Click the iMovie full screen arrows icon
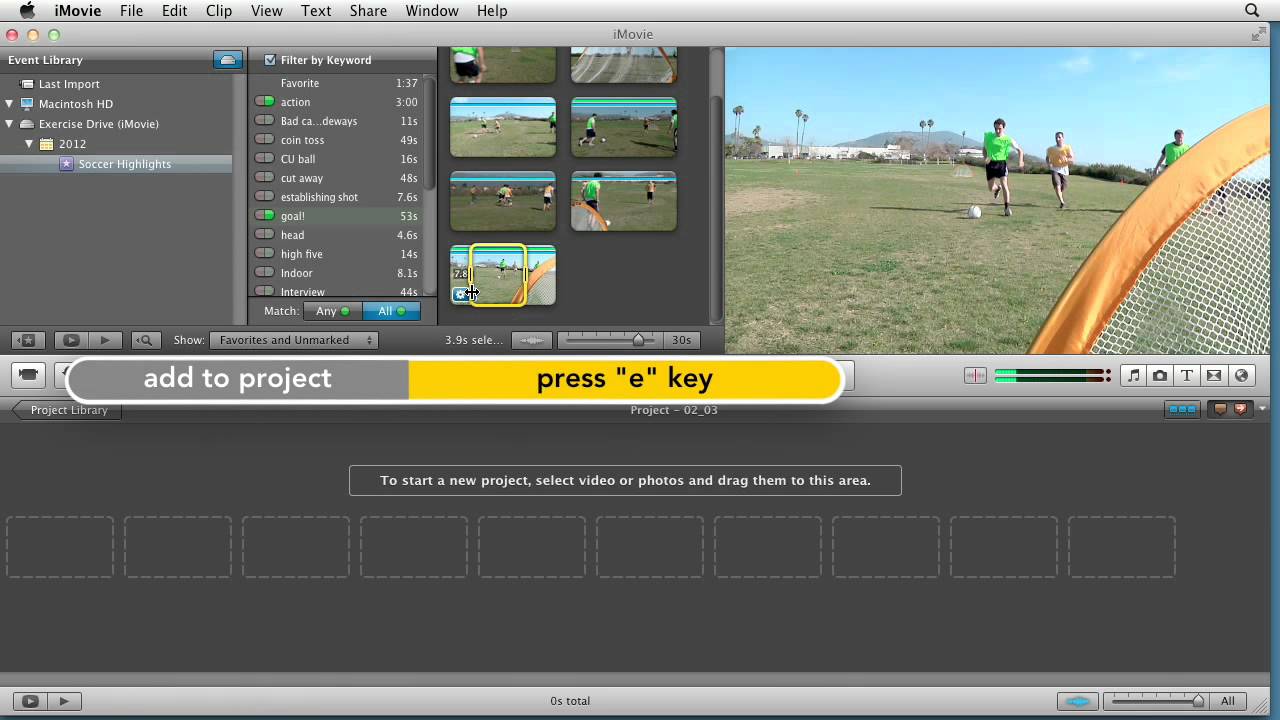This screenshot has height=720, width=1280. (x=1259, y=34)
